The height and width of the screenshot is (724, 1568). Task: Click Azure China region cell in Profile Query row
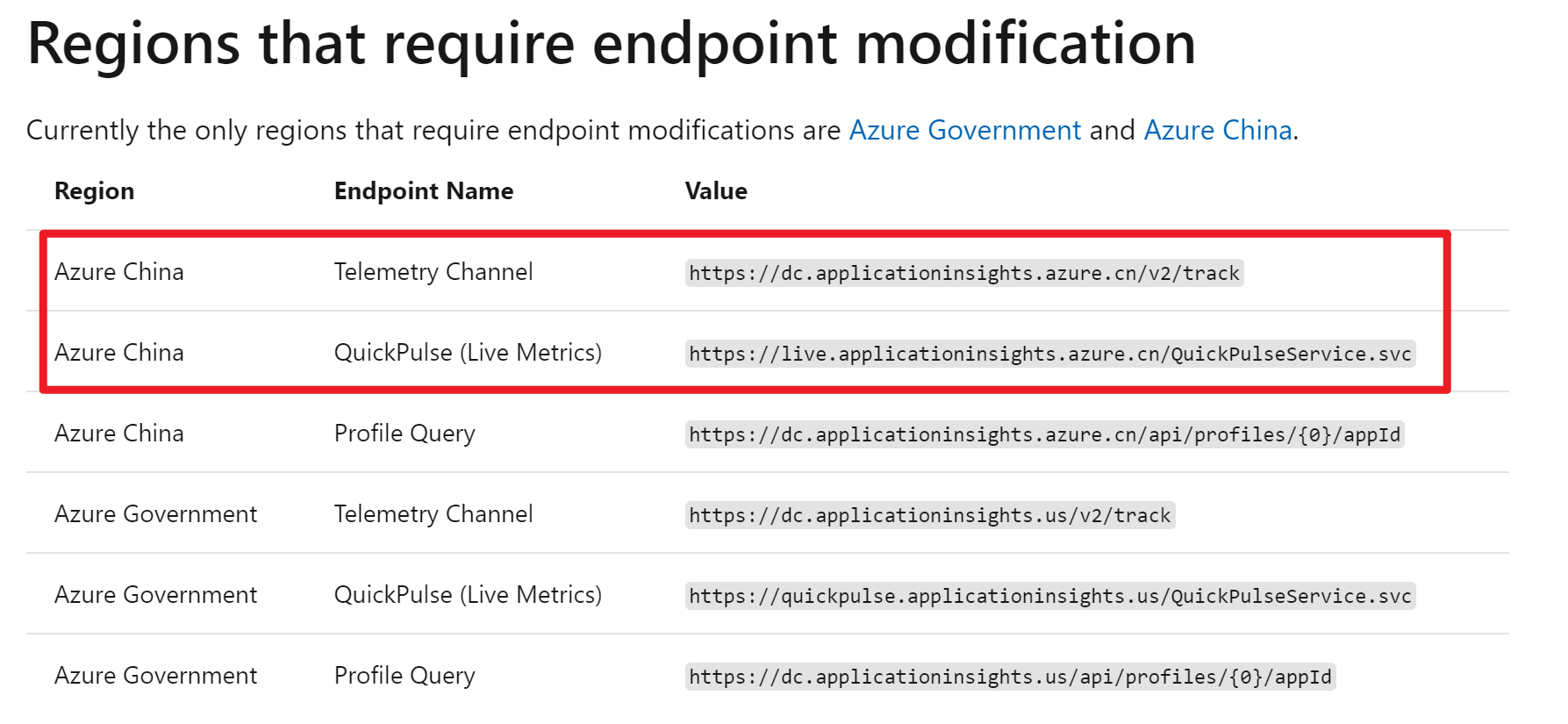[119, 434]
